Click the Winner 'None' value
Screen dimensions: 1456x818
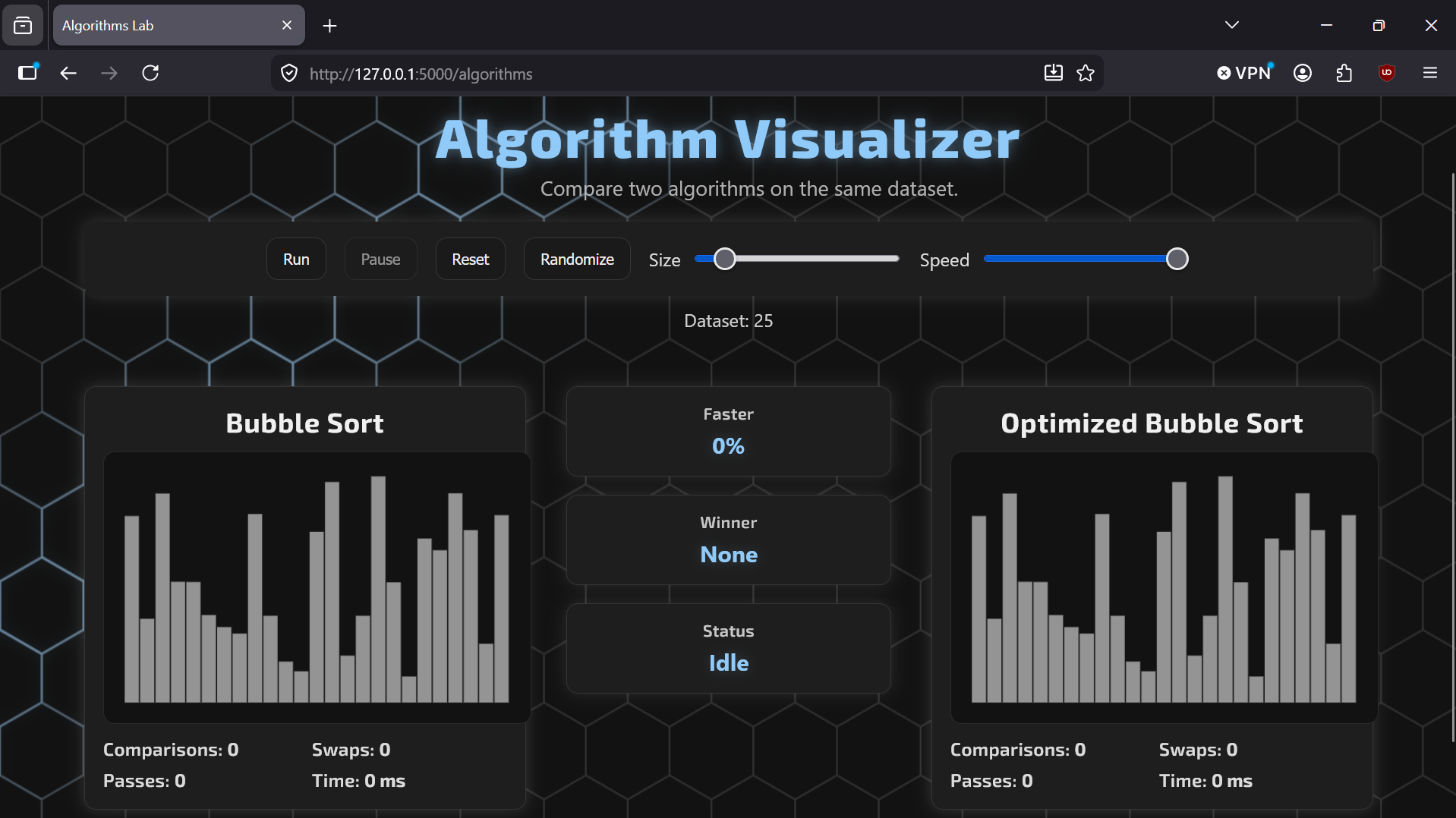tap(729, 555)
